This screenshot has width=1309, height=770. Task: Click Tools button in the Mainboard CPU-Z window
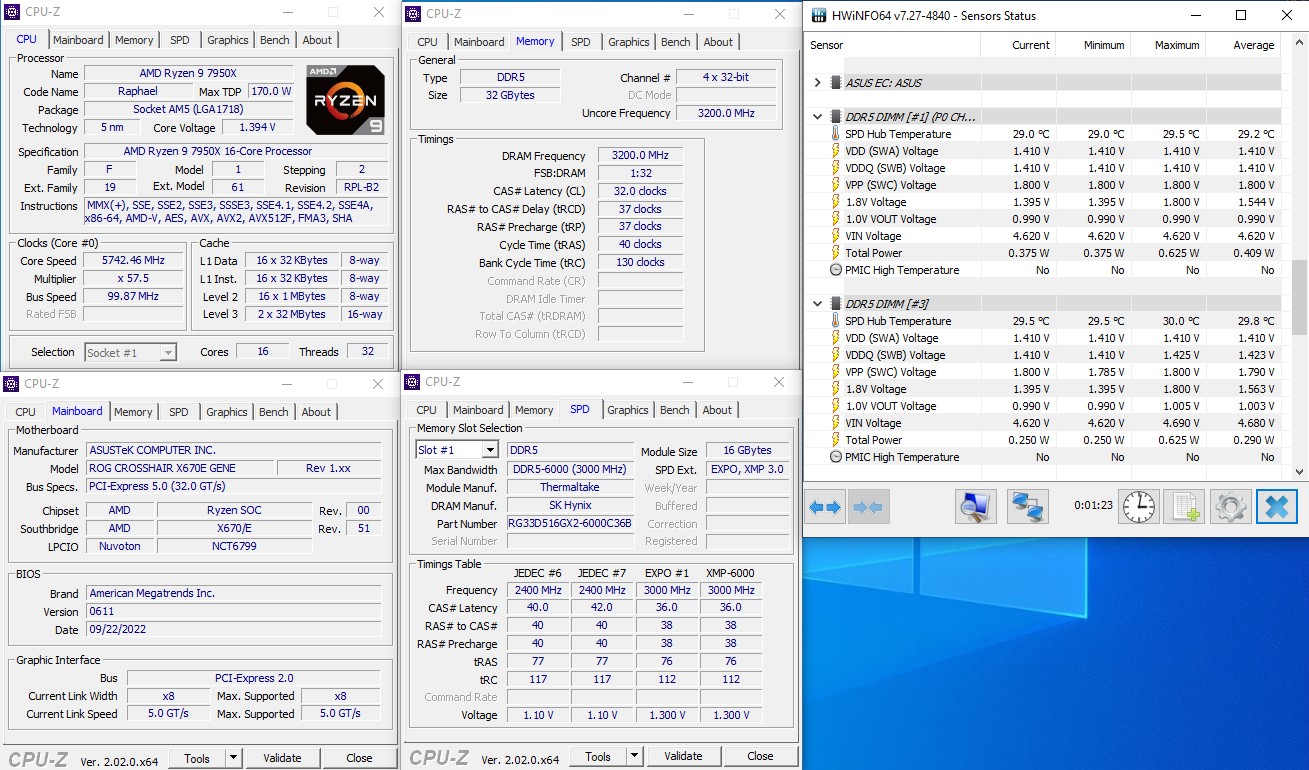[x=198, y=758]
